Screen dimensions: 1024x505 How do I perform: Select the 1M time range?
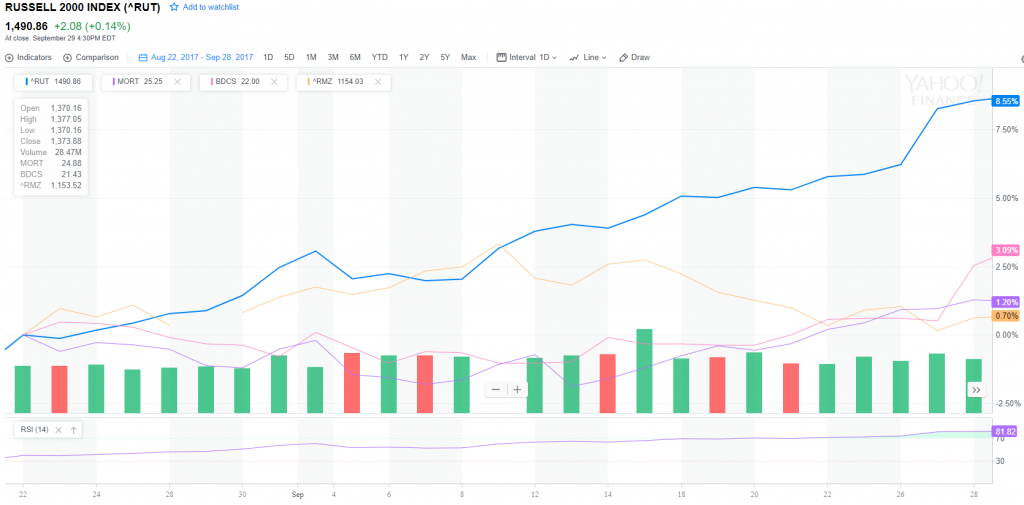pos(311,57)
